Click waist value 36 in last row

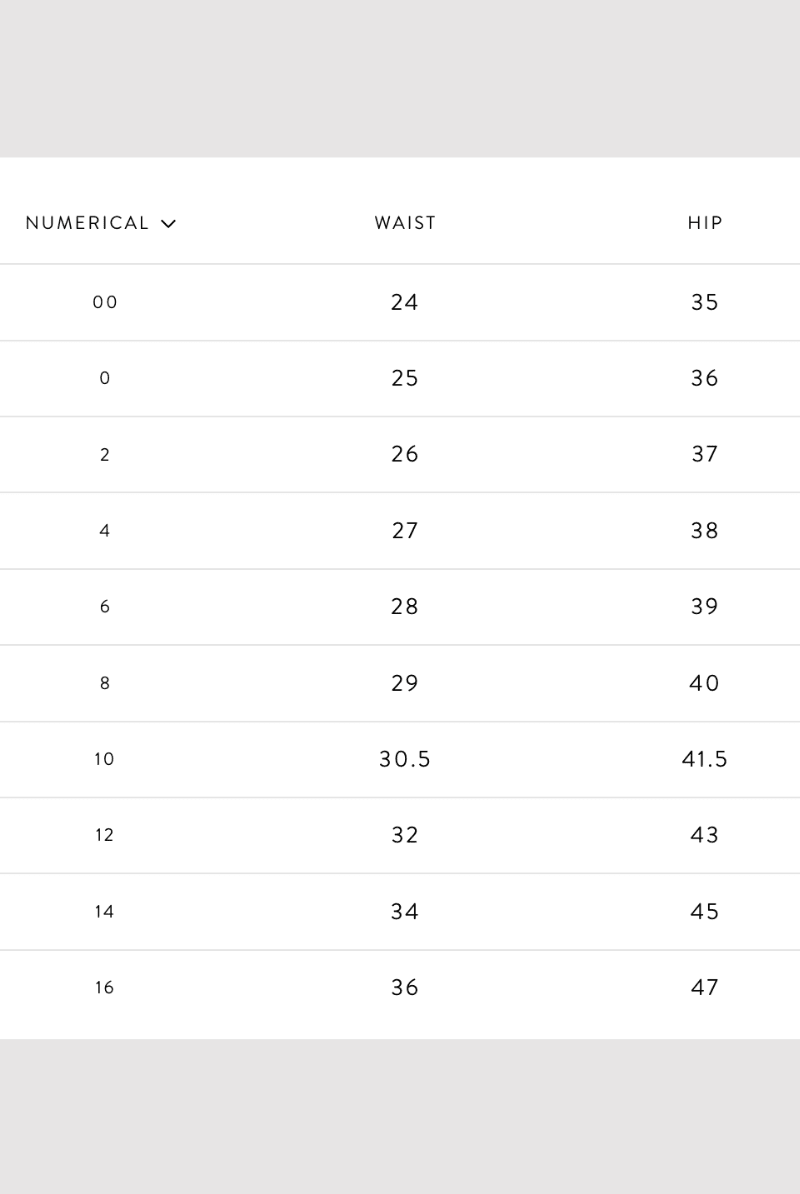click(x=405, y=988)
